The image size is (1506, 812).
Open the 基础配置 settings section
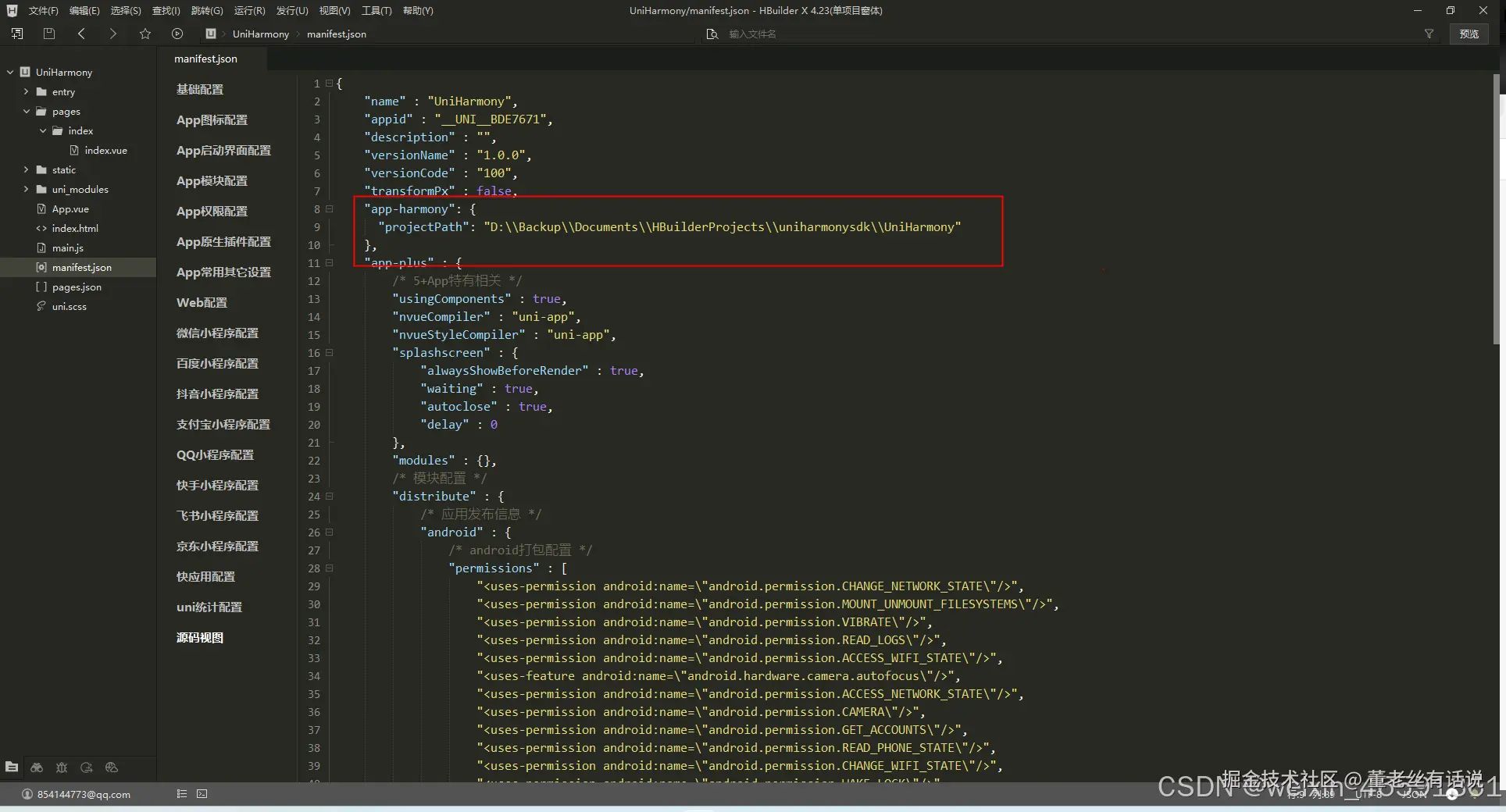coord(200,89)
